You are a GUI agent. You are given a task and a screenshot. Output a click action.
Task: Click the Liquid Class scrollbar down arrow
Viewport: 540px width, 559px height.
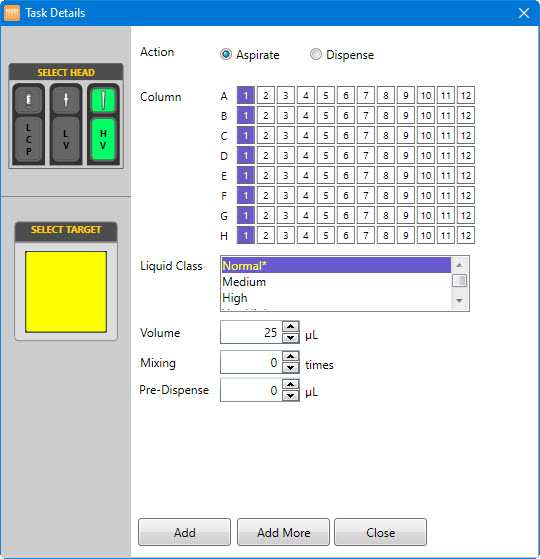(459, 301)
